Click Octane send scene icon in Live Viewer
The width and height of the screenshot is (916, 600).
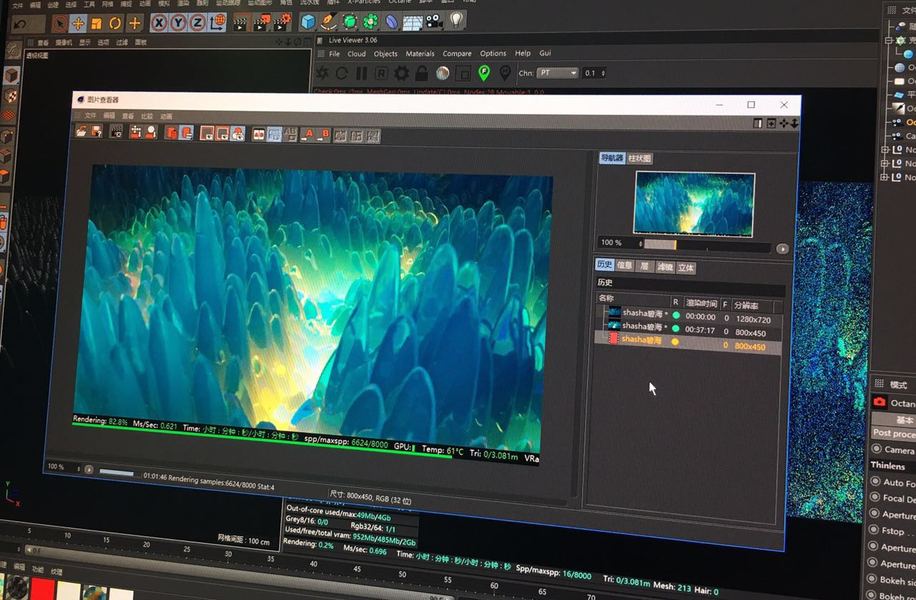pos(322,74)
